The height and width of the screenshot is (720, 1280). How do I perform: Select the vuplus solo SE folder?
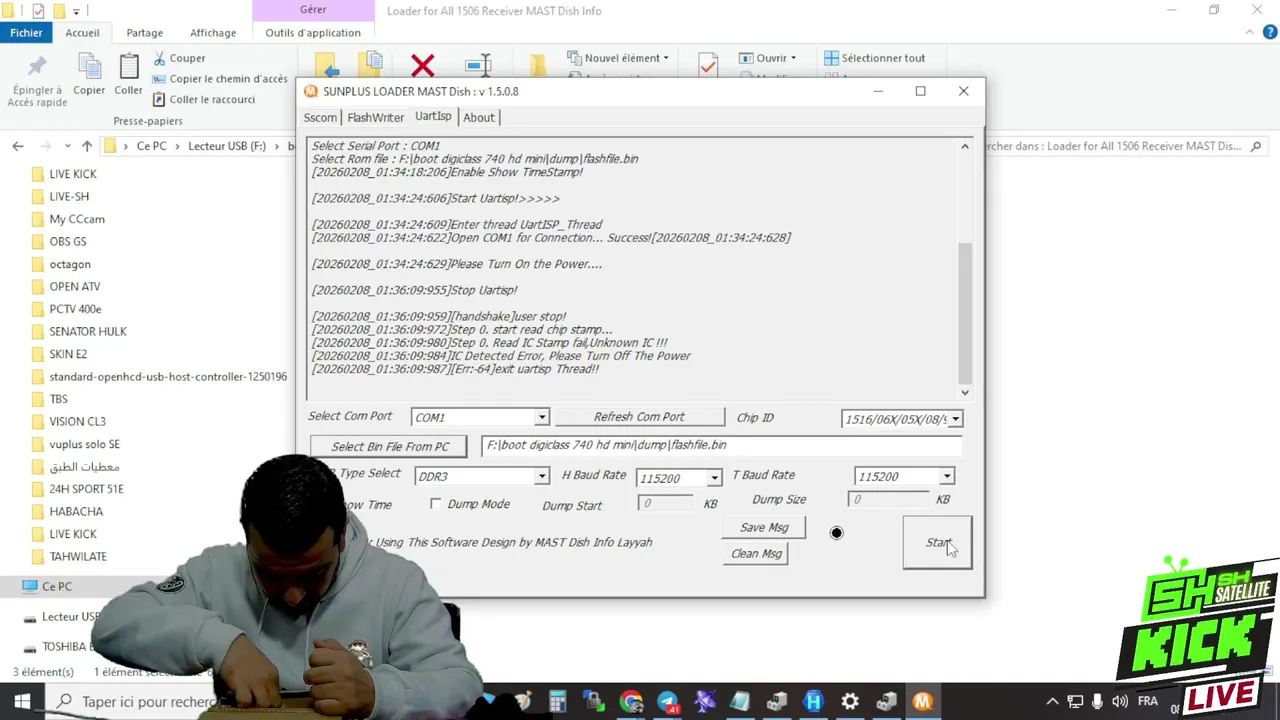[85, 444]
